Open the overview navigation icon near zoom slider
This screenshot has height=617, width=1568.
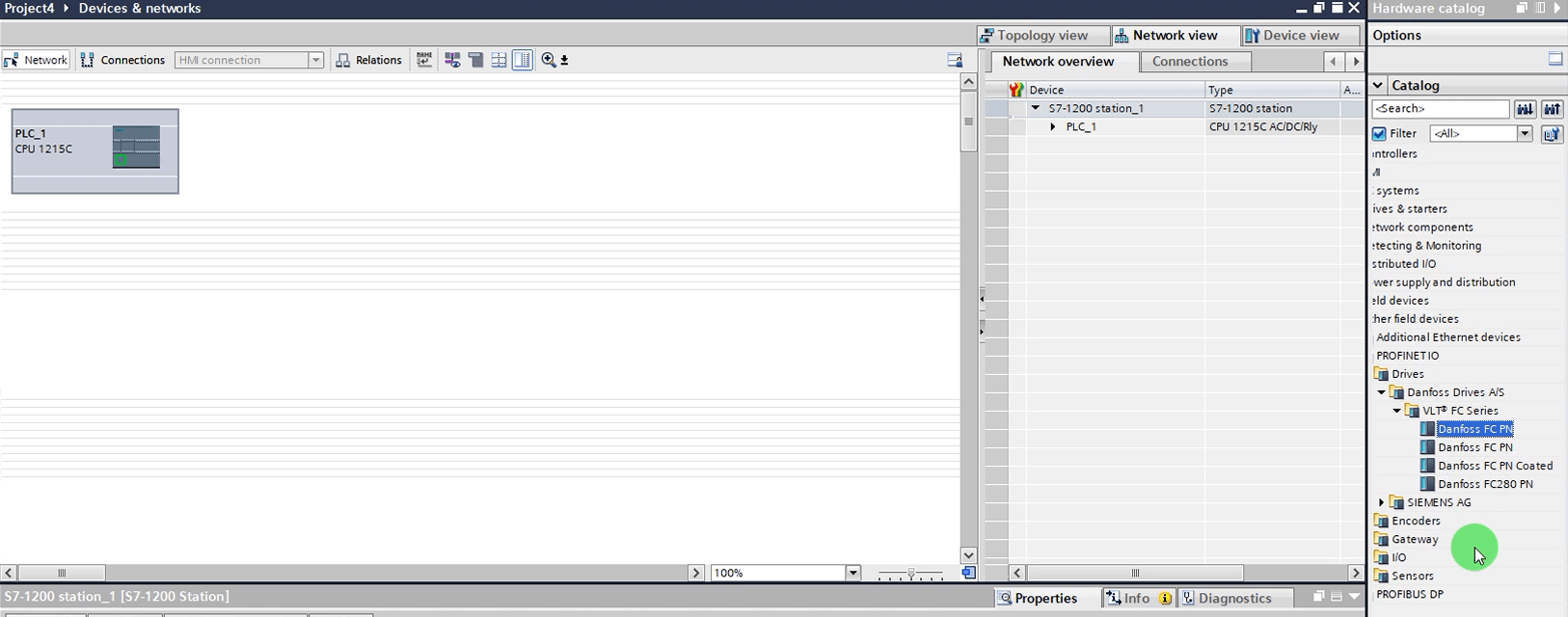tap(968, 573)
